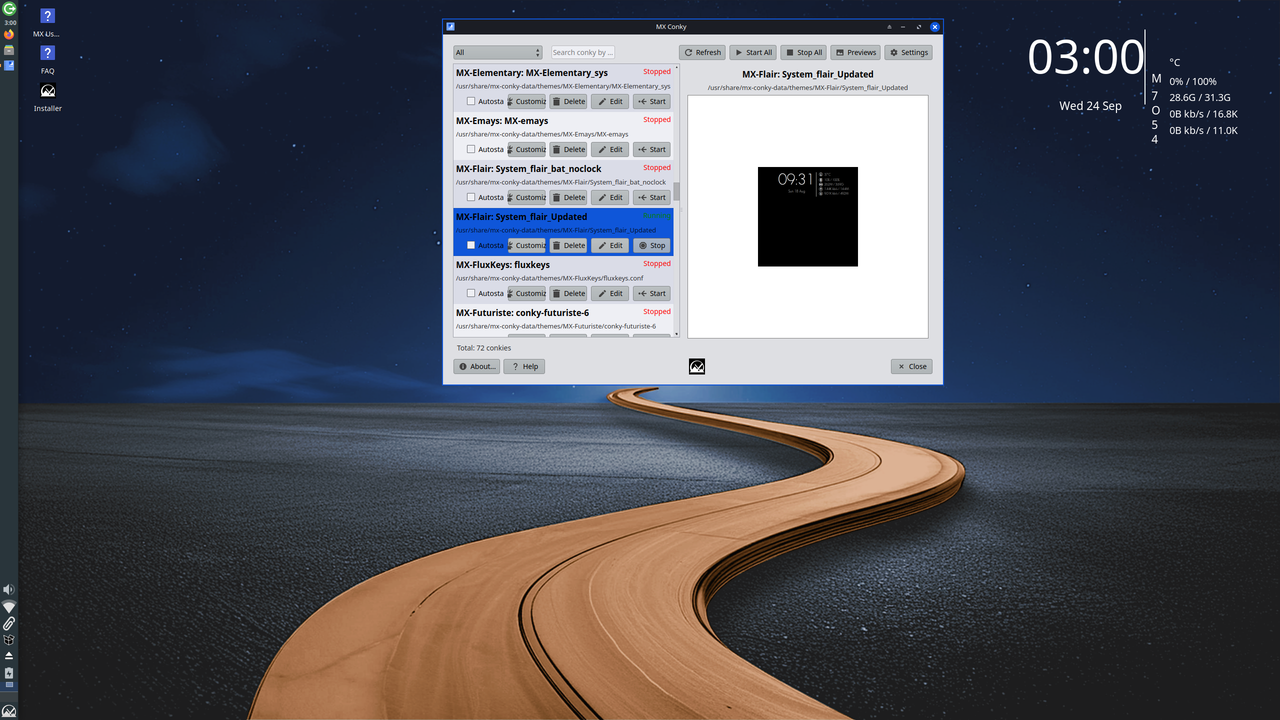
Task: Launch the Installer desktop icon
Action: click(47, 97)
